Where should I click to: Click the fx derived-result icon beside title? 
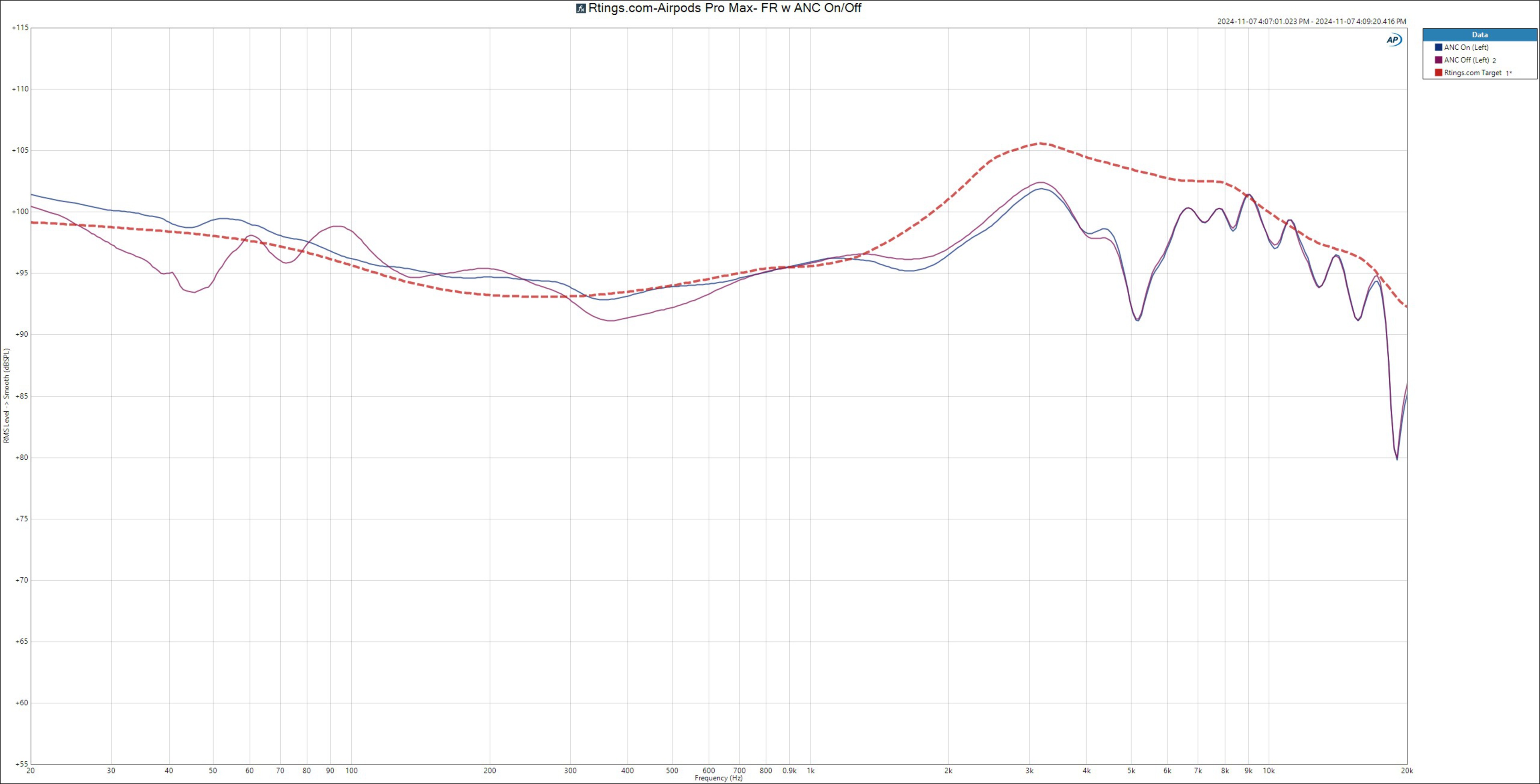tap(580, 8)
